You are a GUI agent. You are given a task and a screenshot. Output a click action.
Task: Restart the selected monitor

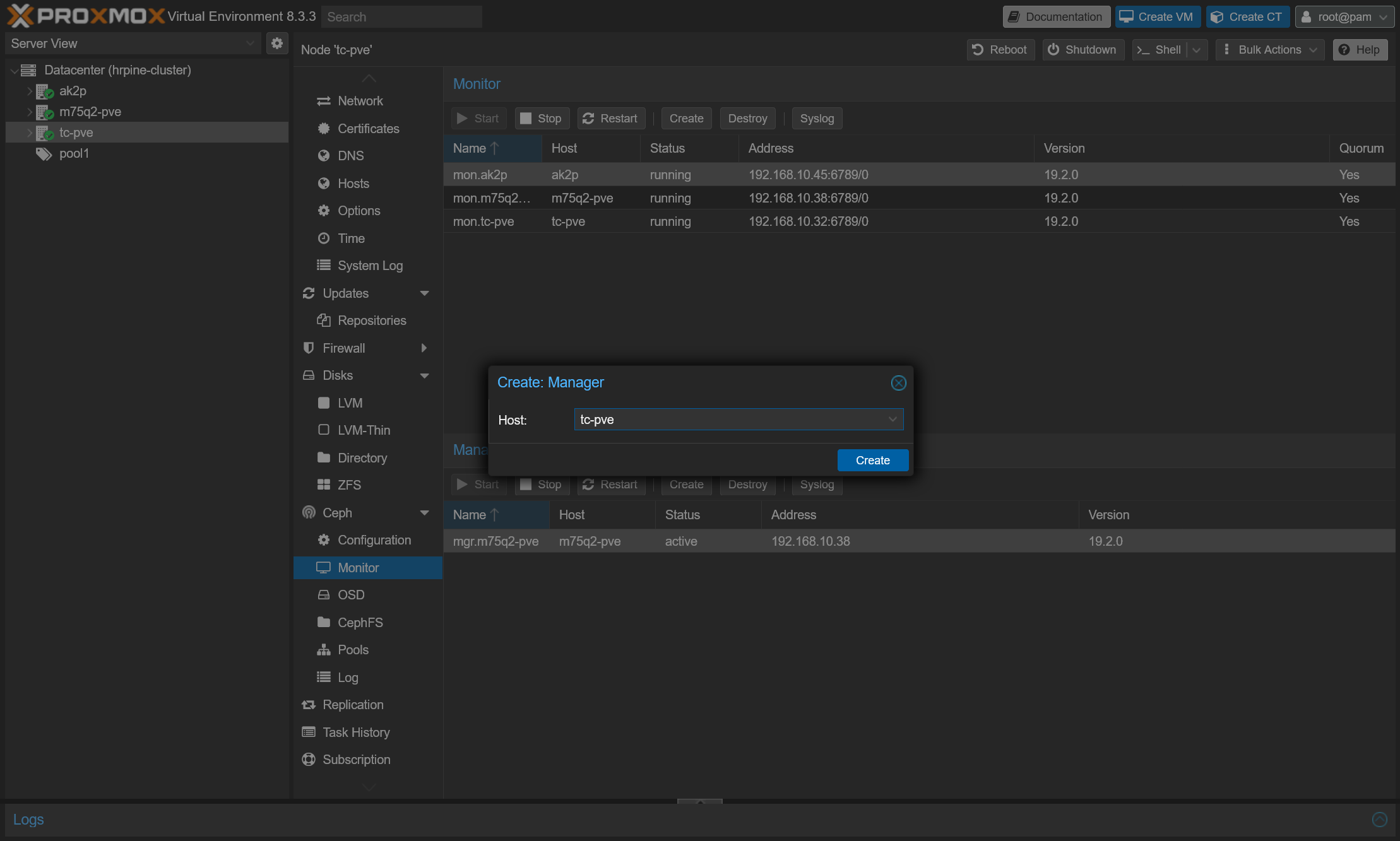610,119
